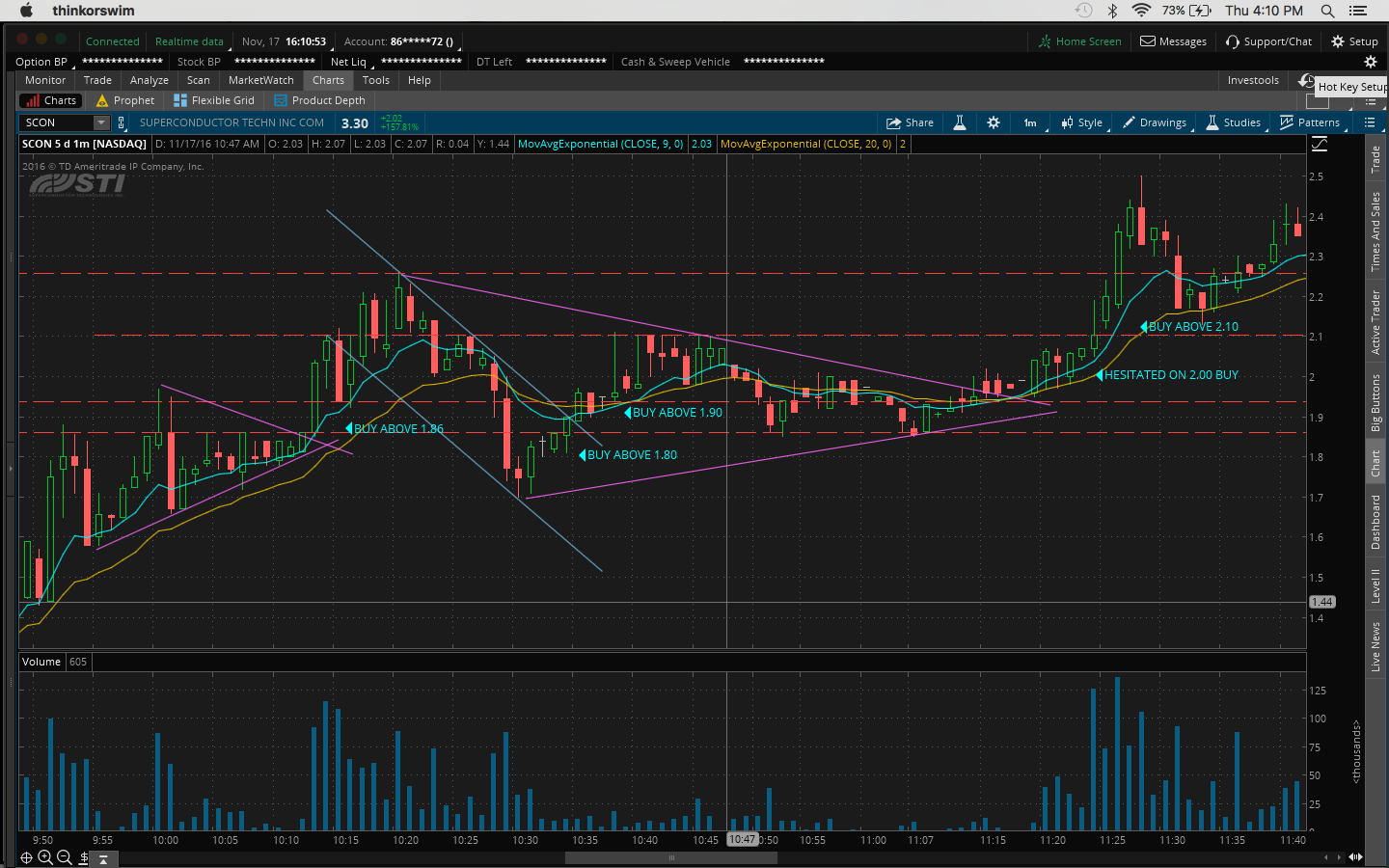Expand the SCON symbol dropdown

point(100,122)
